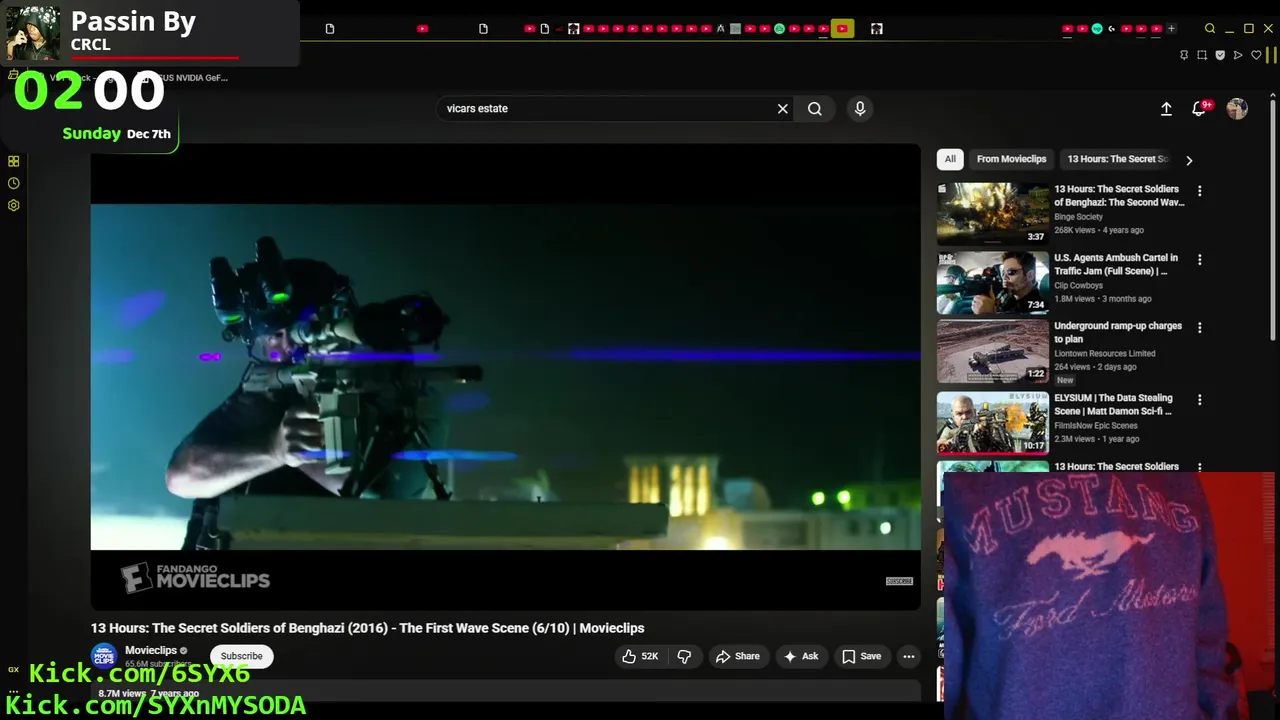The width and height of the screenshot is (1280, 720).
Task: Click the player play icon in browser toolbar
Action: (x=1238, y=55)
